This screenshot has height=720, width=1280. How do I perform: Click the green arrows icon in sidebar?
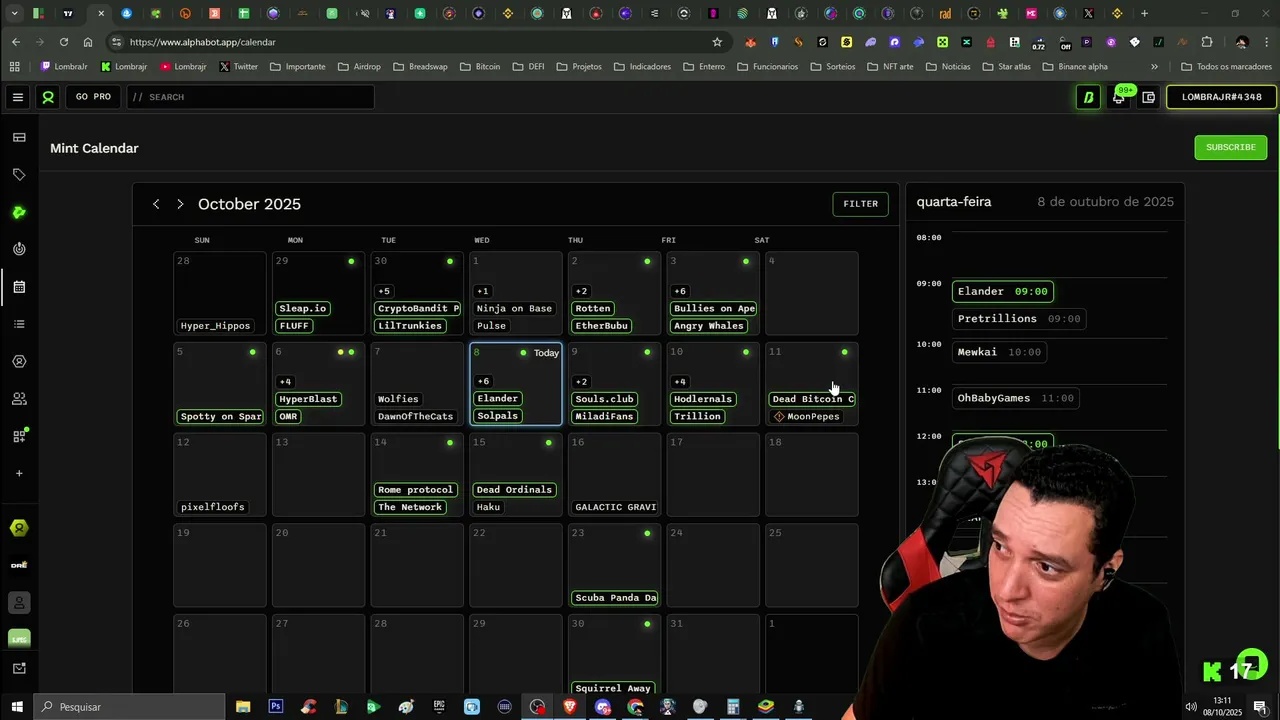coord(19,212)
